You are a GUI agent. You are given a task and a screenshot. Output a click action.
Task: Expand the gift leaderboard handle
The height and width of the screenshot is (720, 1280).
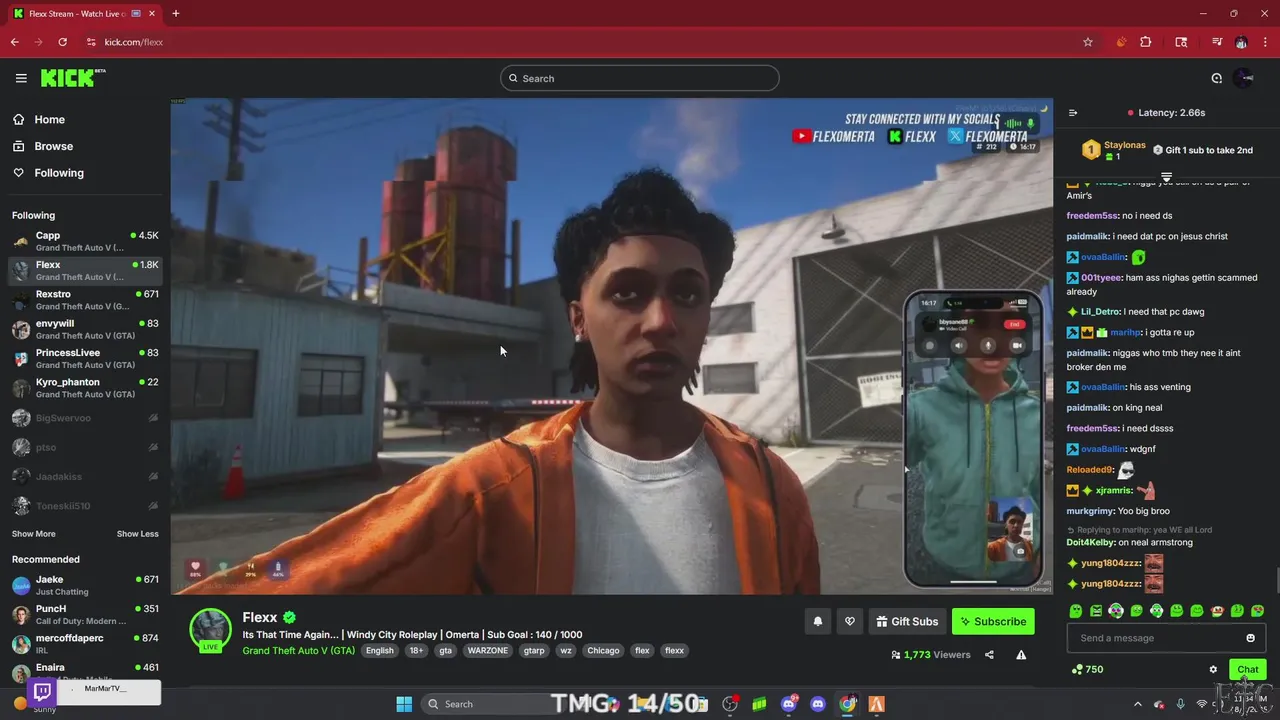coord(1166,176)
